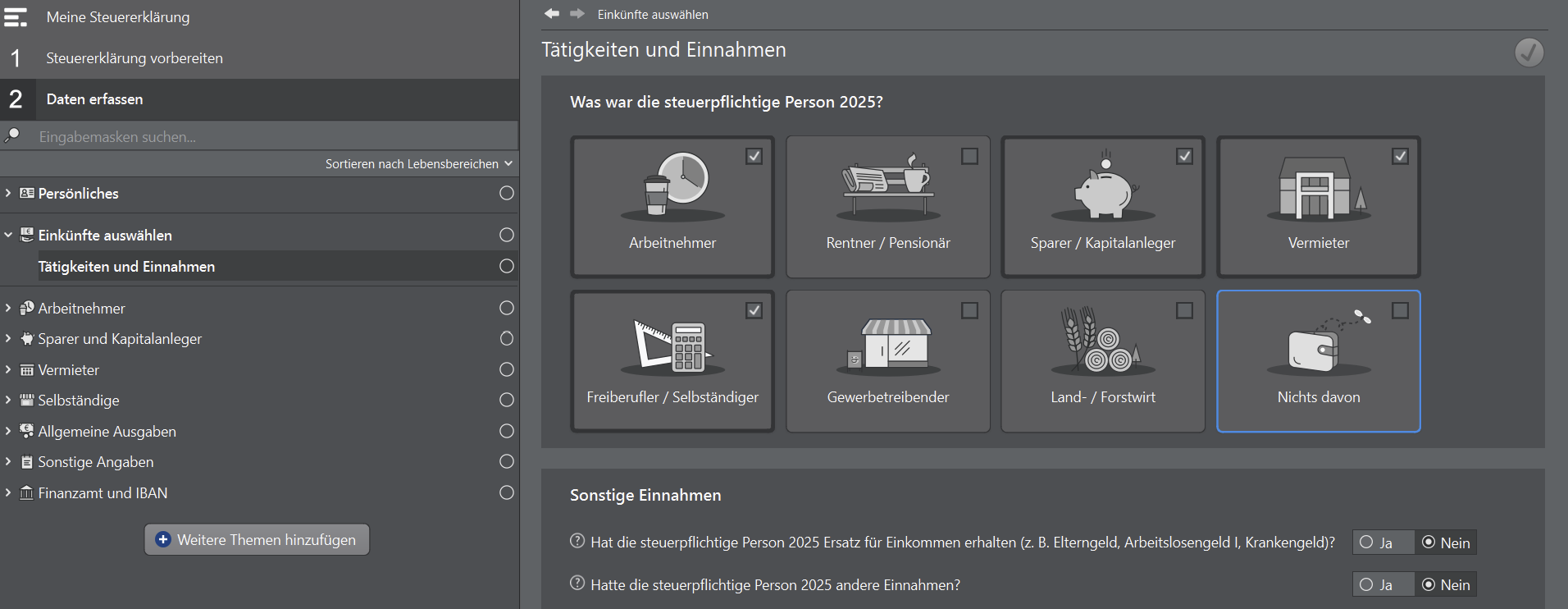Enable the Nichts davon checkbox
Screen dimensions: 1568x609
pyautogui.click(x=1400, y=310)
